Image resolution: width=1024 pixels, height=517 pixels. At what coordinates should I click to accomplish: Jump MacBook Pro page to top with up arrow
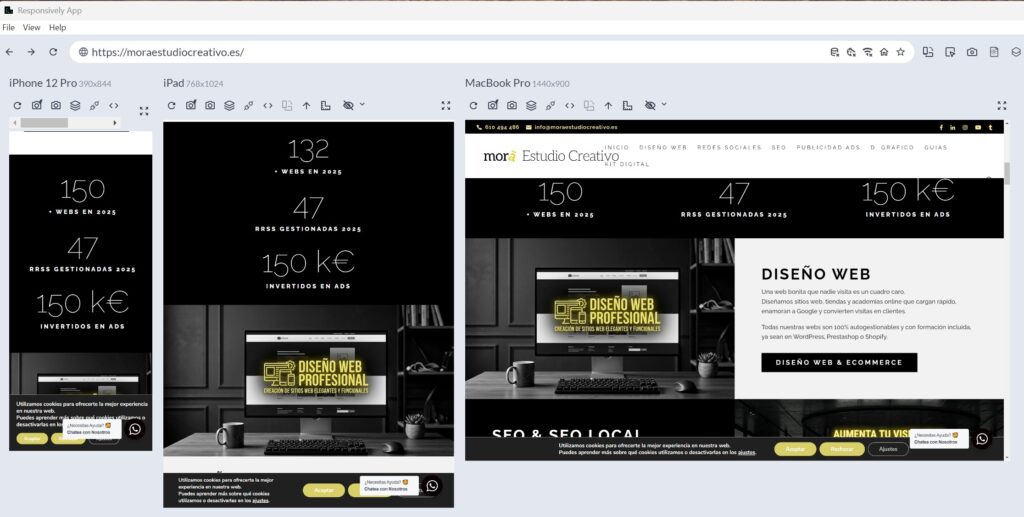[608, 105]
